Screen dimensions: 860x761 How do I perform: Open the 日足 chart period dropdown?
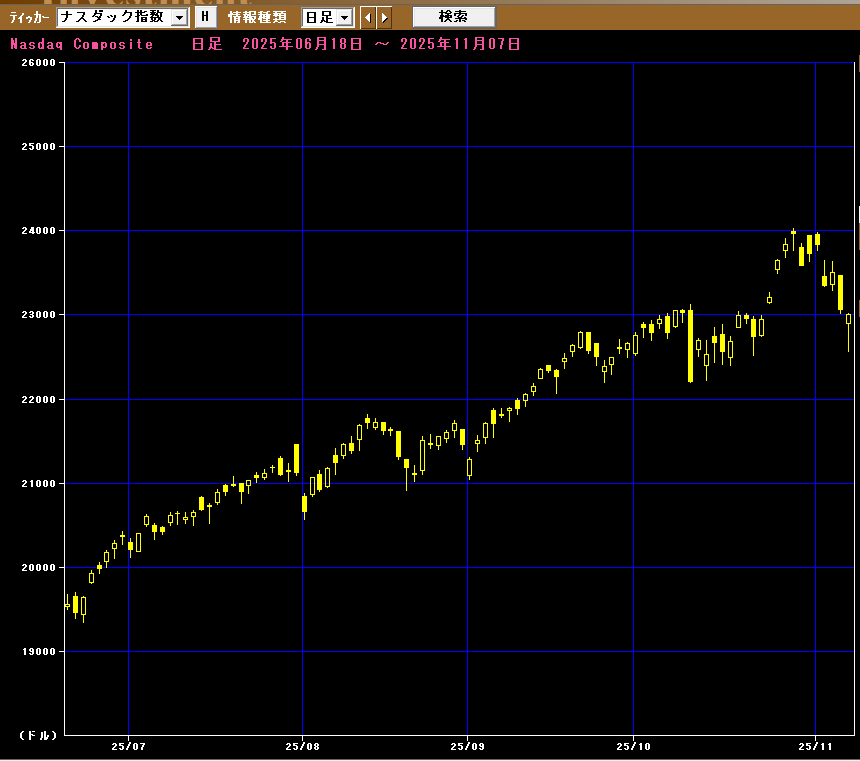pyautogui.click(x=328, y=18)
